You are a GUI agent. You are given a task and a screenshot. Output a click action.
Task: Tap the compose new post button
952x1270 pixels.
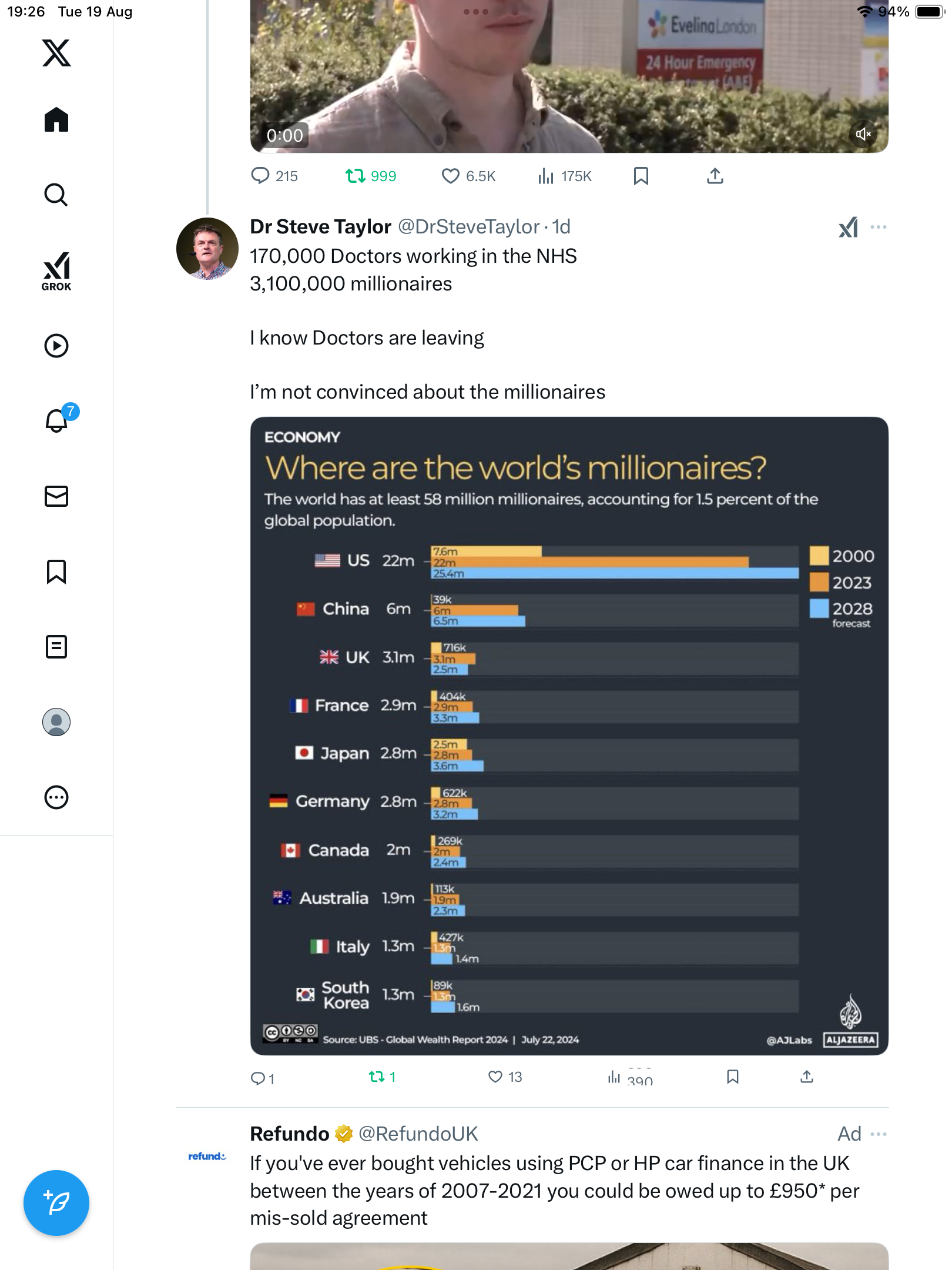coord(56,1203)
